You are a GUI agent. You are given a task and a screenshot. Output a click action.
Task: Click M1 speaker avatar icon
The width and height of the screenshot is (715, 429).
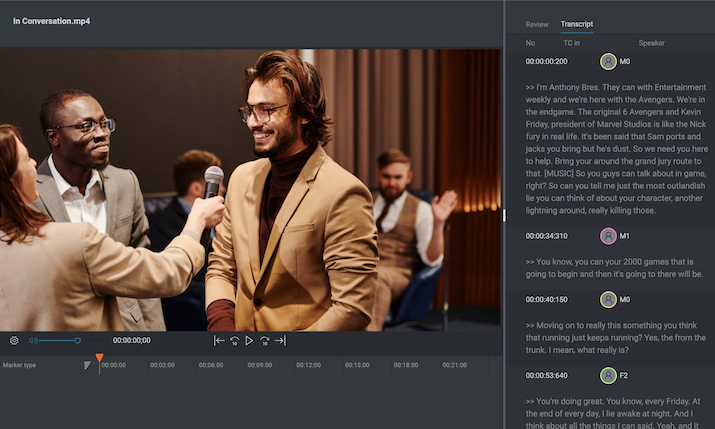click(x=608, y=236)
